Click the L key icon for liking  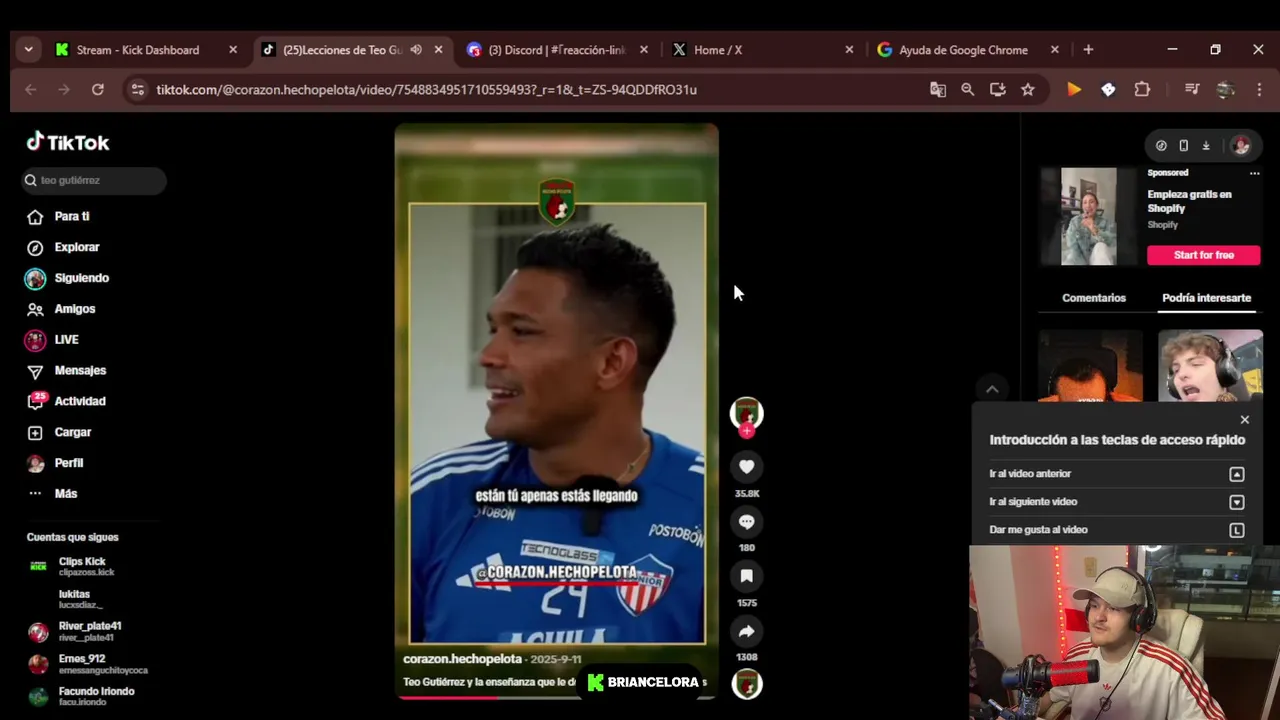click(x=1237, y=530)
